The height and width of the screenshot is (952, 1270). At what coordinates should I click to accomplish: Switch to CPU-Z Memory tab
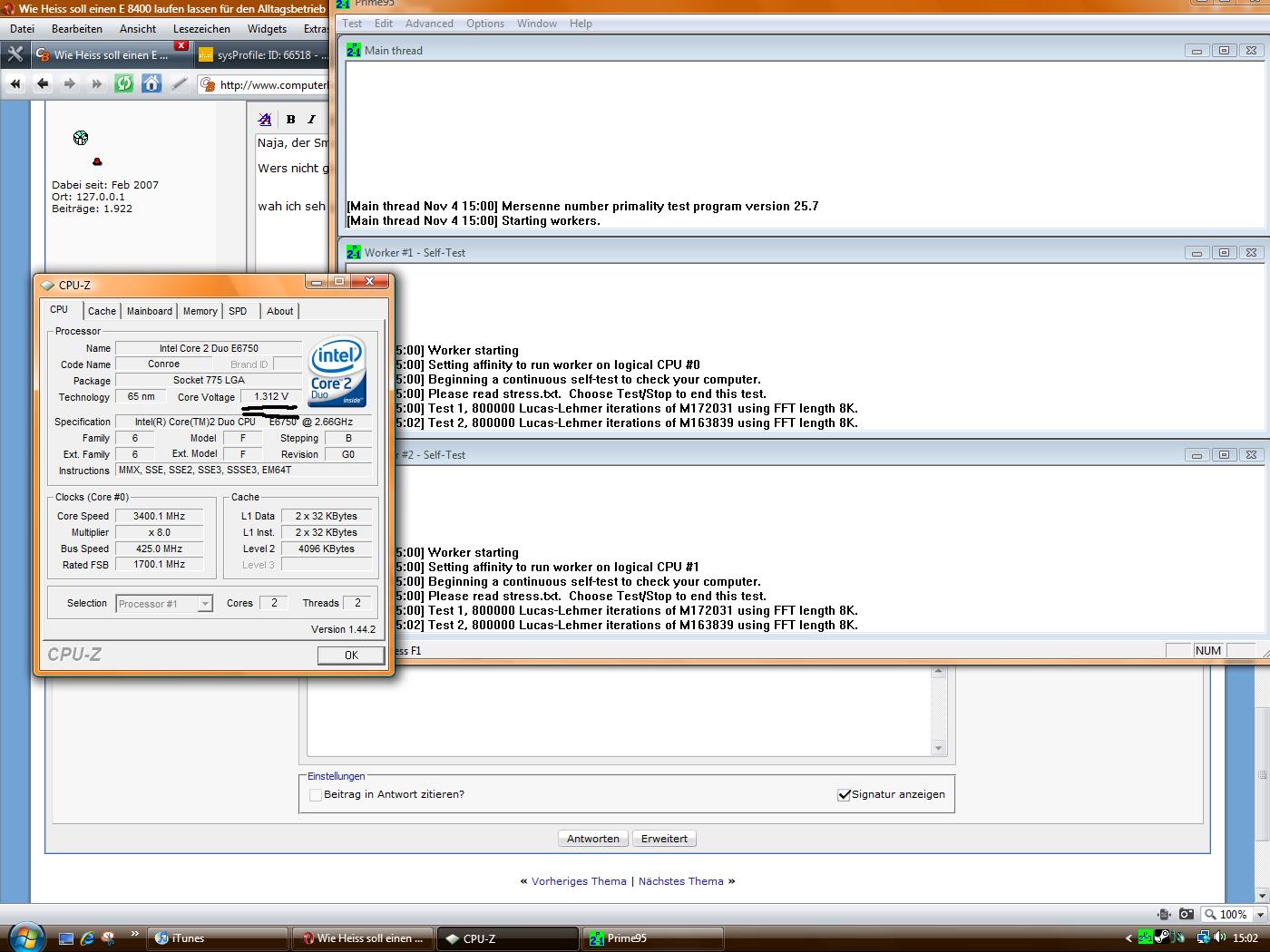click(x=200, y=311)
